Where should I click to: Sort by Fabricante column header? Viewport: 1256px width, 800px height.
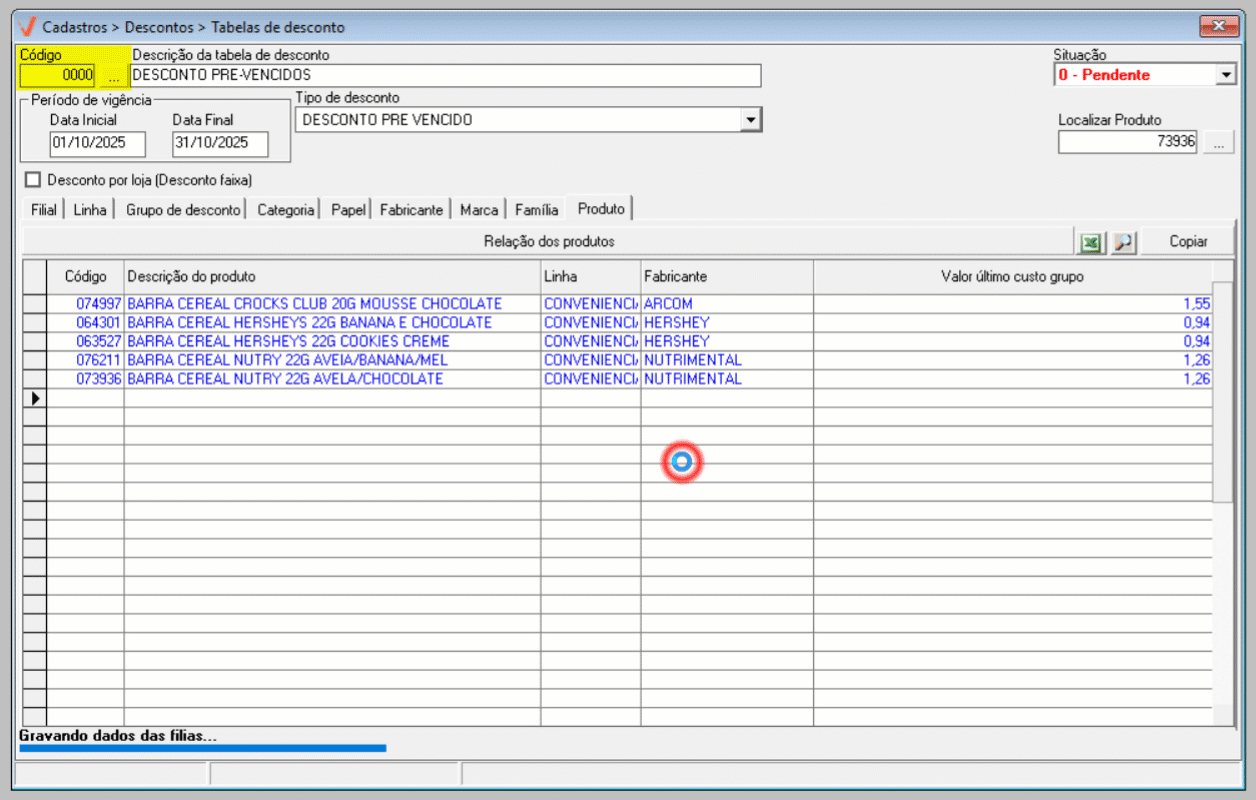coord(726,276)
